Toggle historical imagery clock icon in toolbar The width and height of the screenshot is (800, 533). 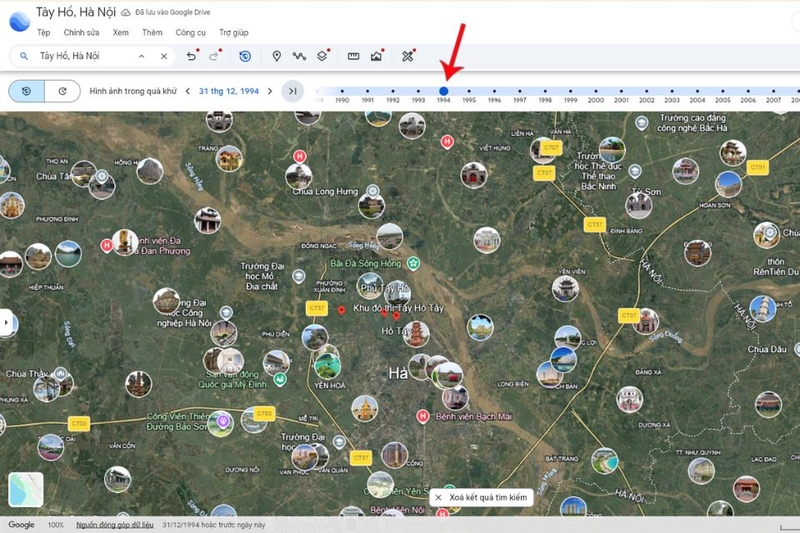pyautogui.click(x=245, y=56)
